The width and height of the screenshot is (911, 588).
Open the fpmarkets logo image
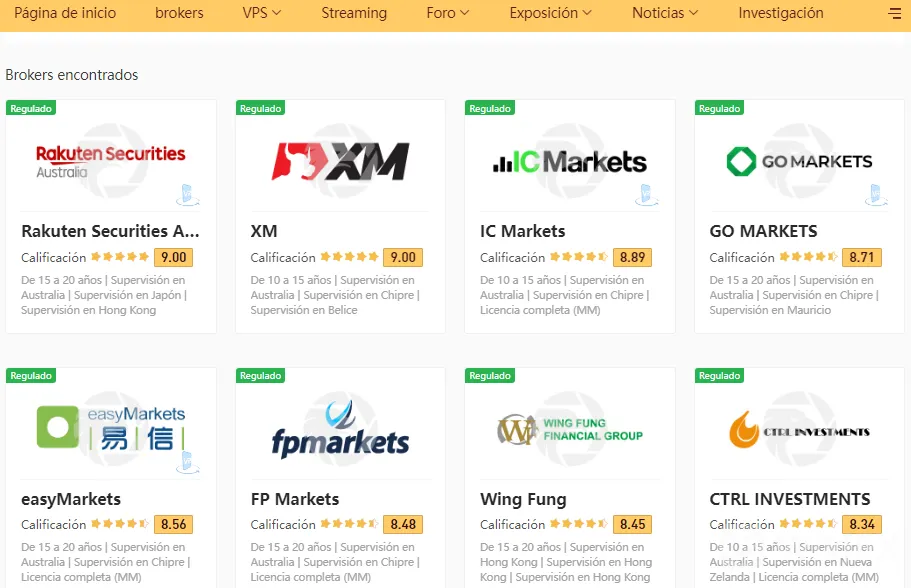340,429
